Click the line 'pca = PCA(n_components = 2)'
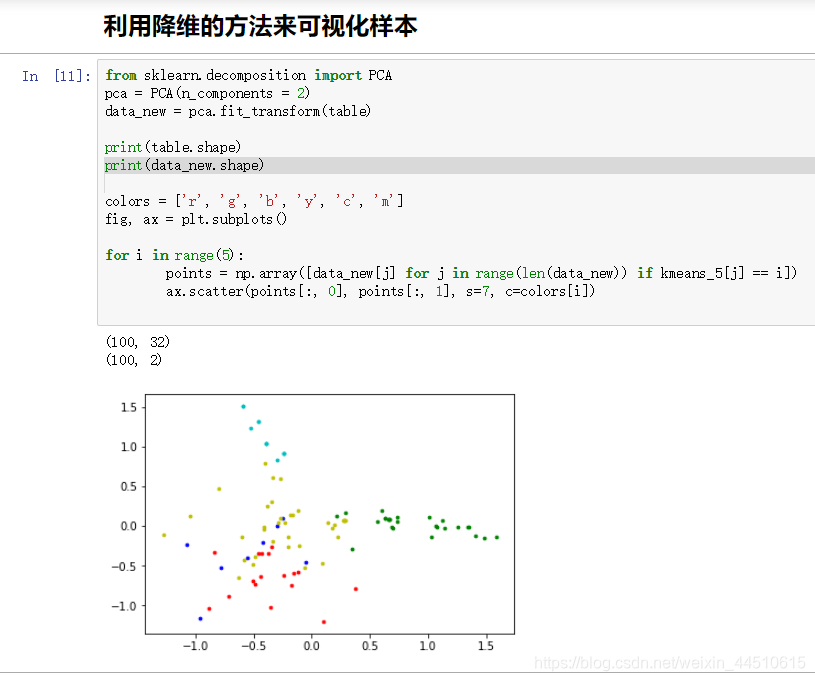 [207, 94]
